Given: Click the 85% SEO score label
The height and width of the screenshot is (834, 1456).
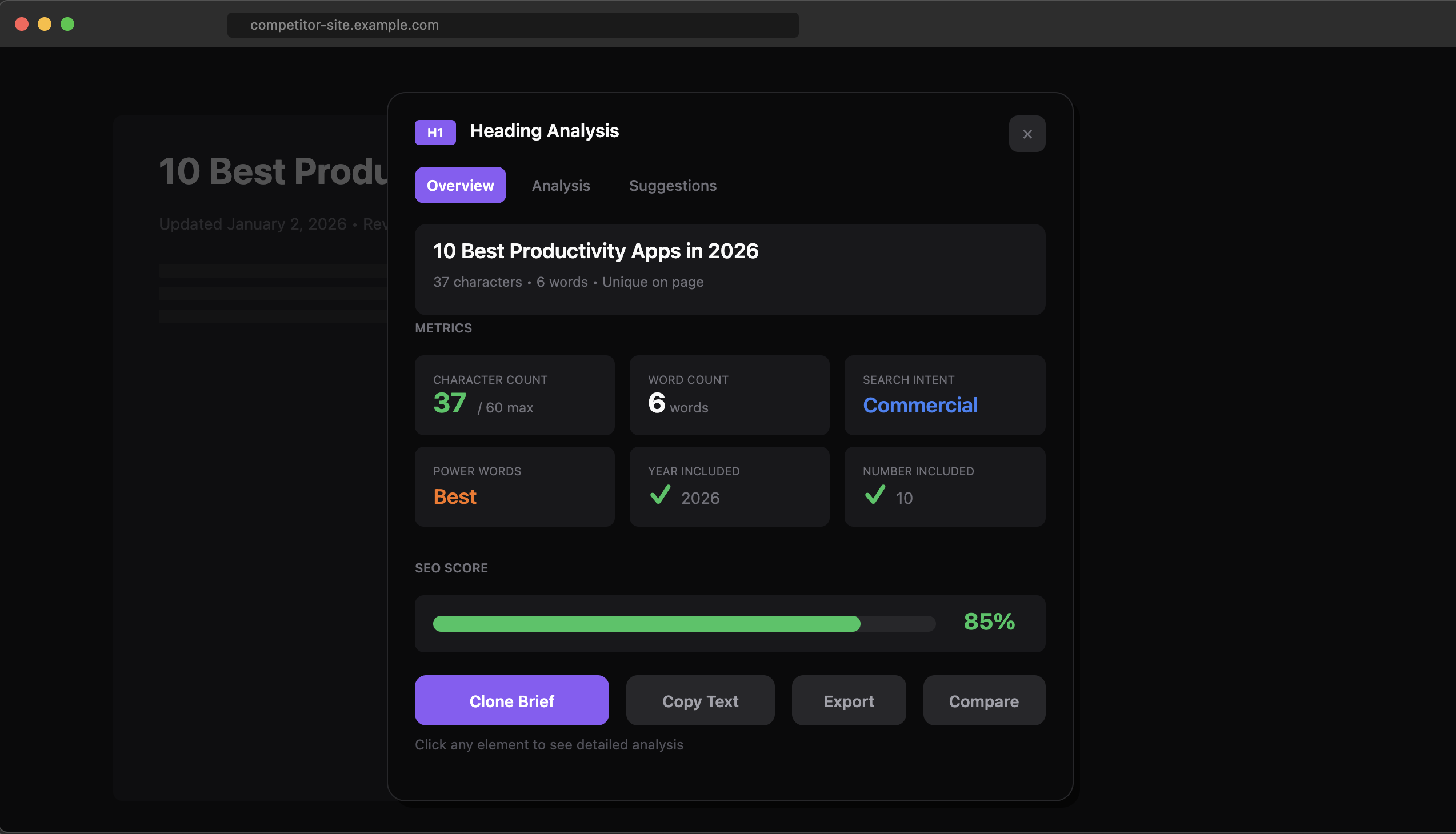Looking at the screenshot, I should point(989,621).
